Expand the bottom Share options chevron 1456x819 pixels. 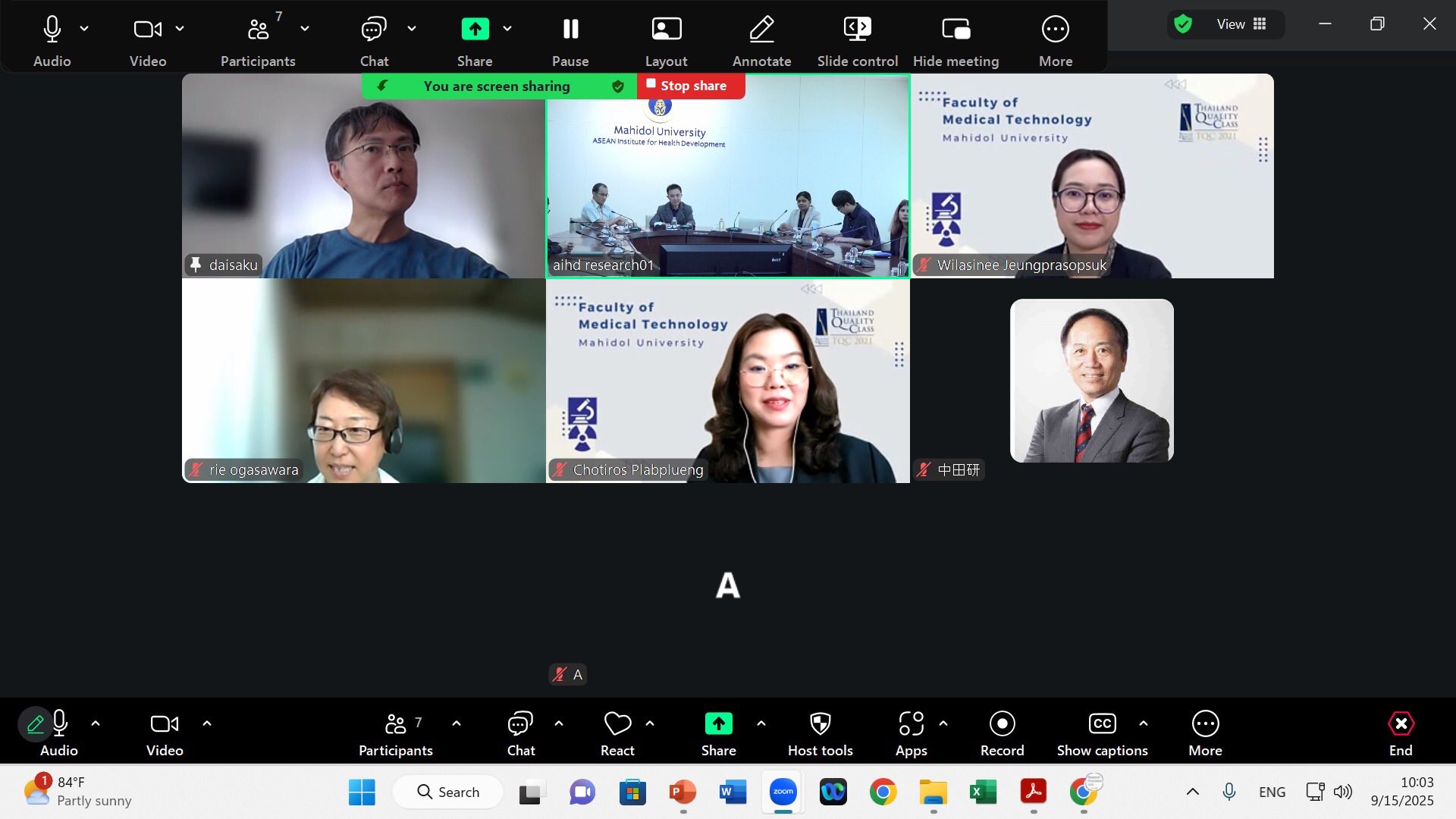[761, 723]
